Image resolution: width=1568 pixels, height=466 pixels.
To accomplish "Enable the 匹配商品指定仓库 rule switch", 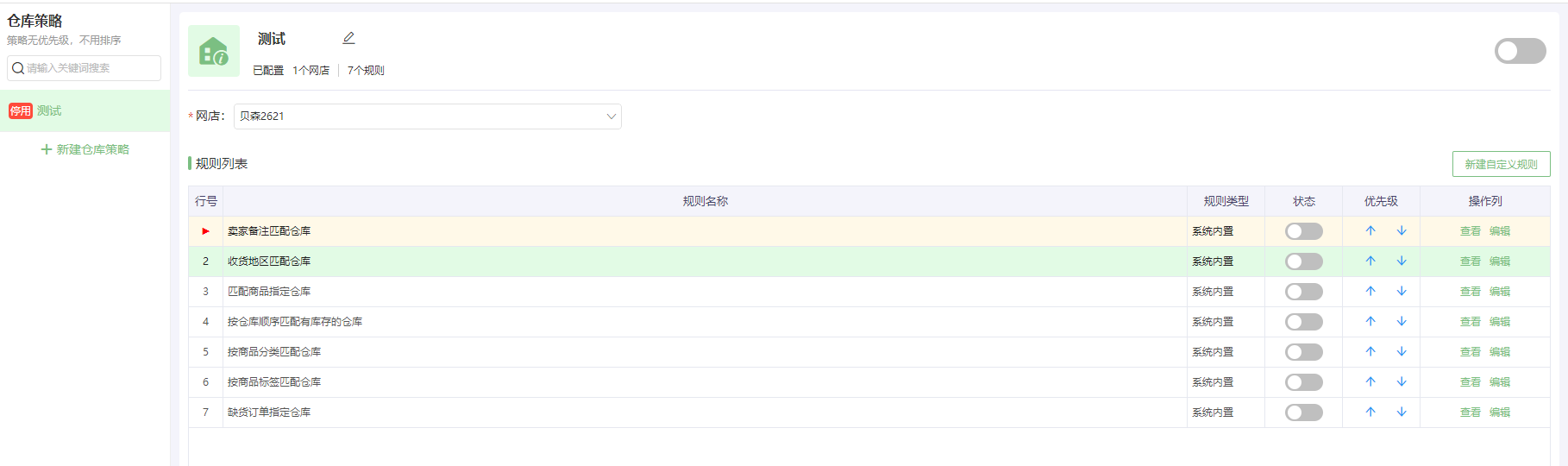I will click(x=1303, y=292).
